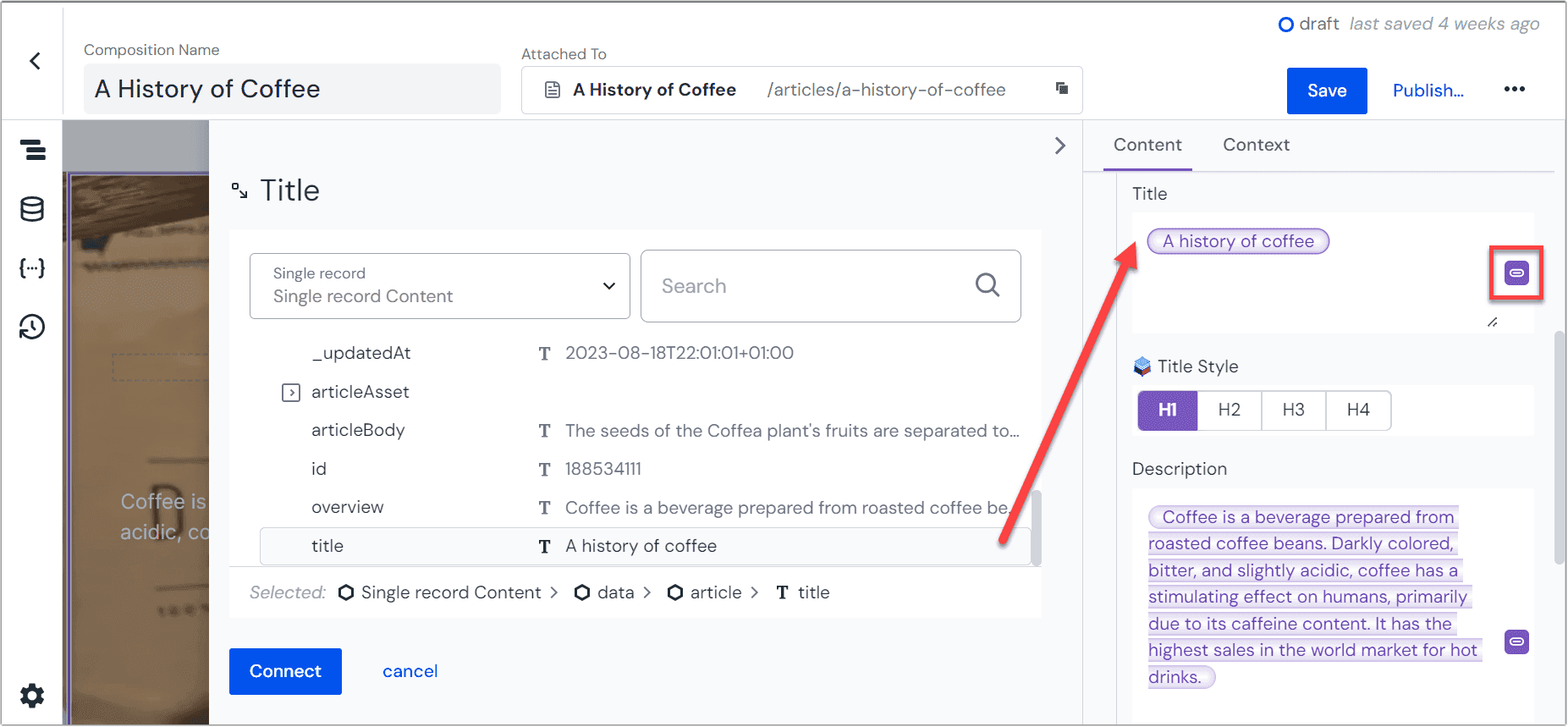Click the expand arrows icon beside Title heading
Screen dimensions: 1568x727
(239, 190)
